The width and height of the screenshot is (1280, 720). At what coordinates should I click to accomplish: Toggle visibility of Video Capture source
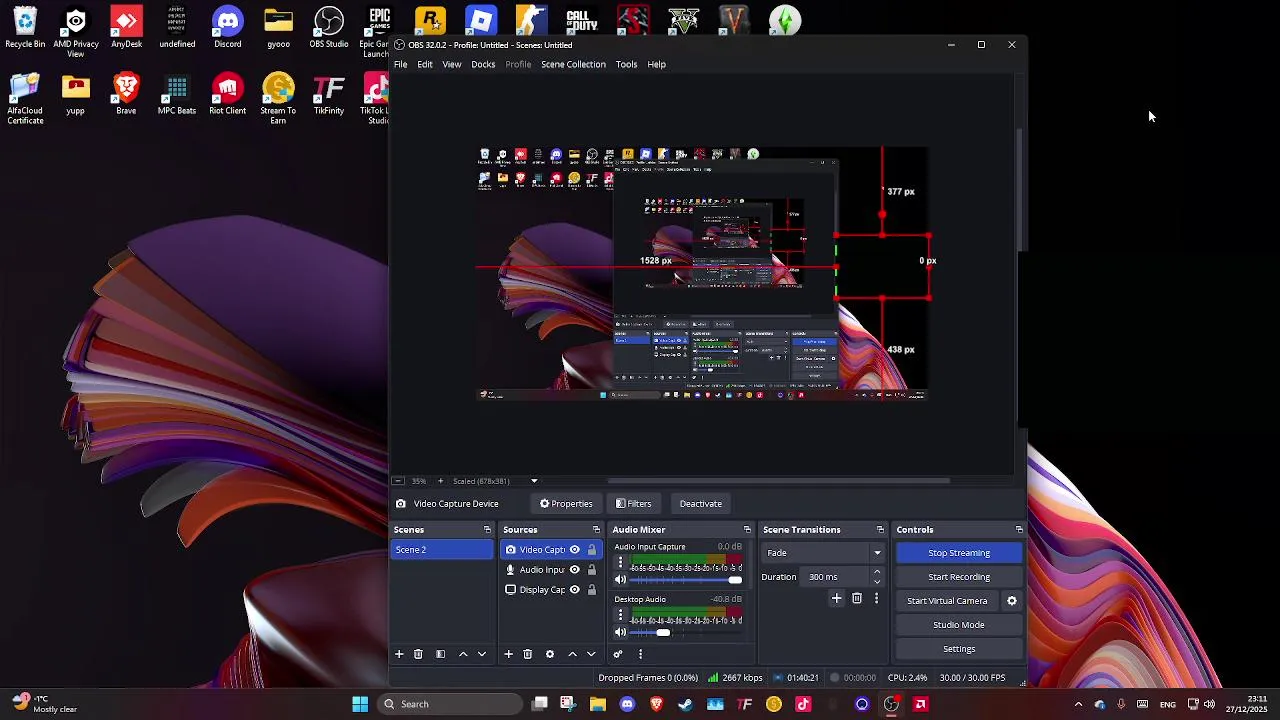tap(574, 550)
